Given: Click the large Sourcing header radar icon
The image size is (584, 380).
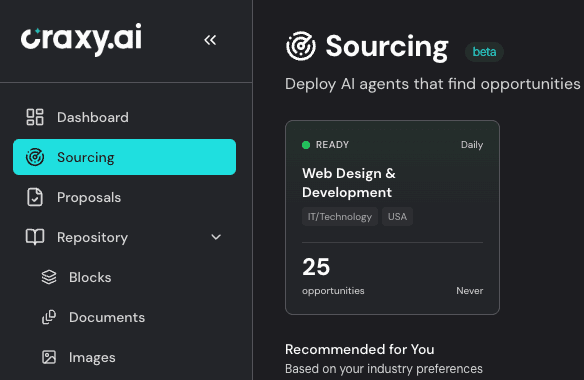Looking at the screenshot, I should [301, 46].
